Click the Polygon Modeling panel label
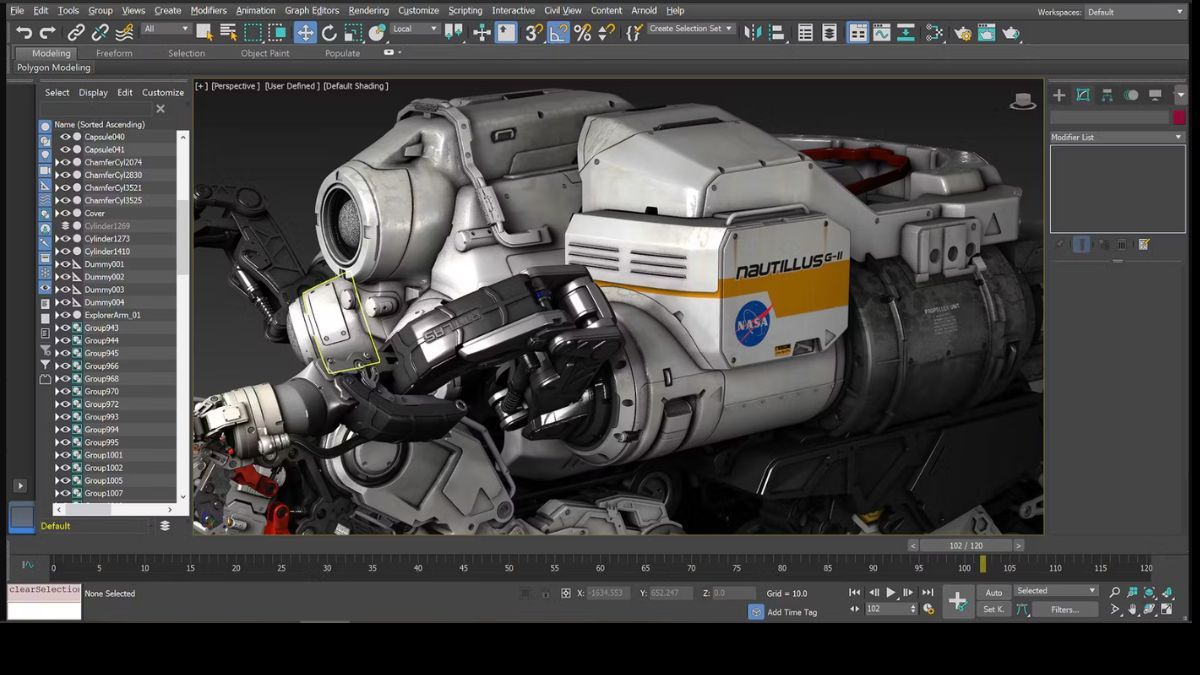Screen dimensions: 1200x675 point(54,68)
